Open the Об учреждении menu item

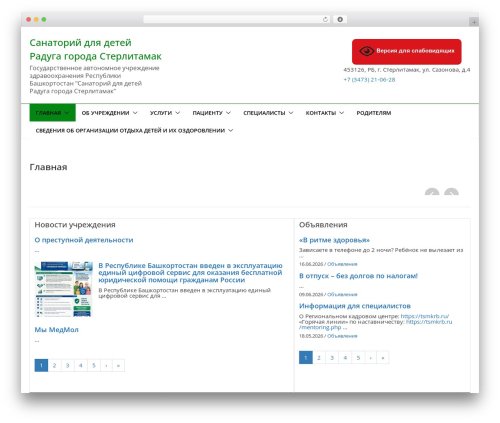pyautogui.click(x=109, y=113)
